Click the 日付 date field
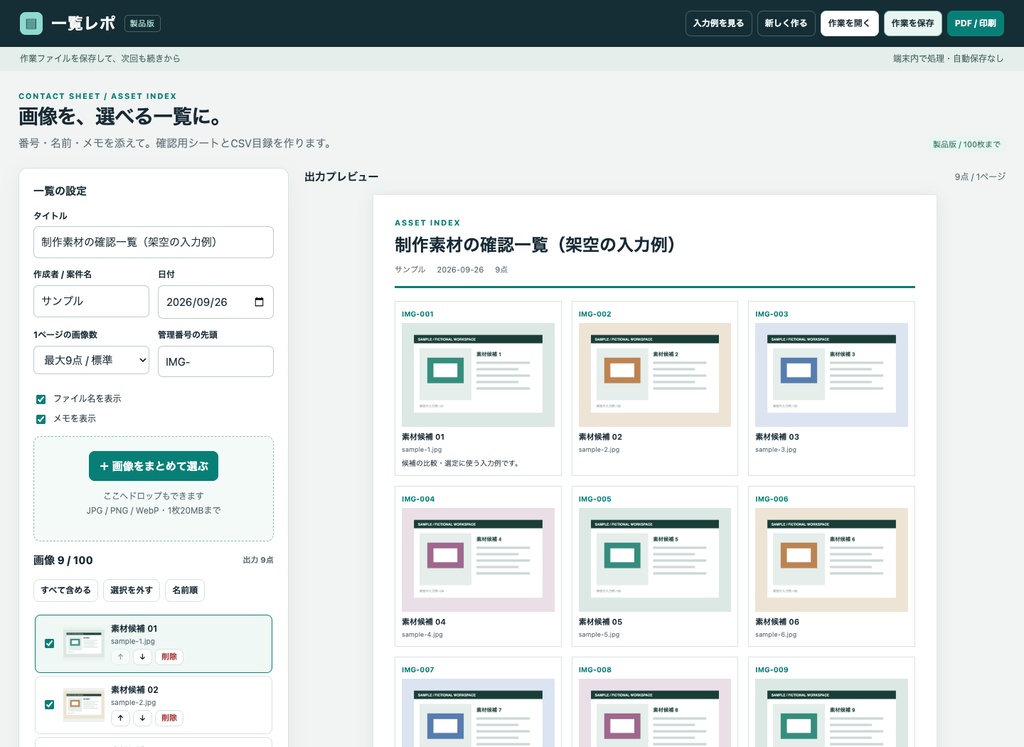1024x747 pixels. [x=216, y=302]
